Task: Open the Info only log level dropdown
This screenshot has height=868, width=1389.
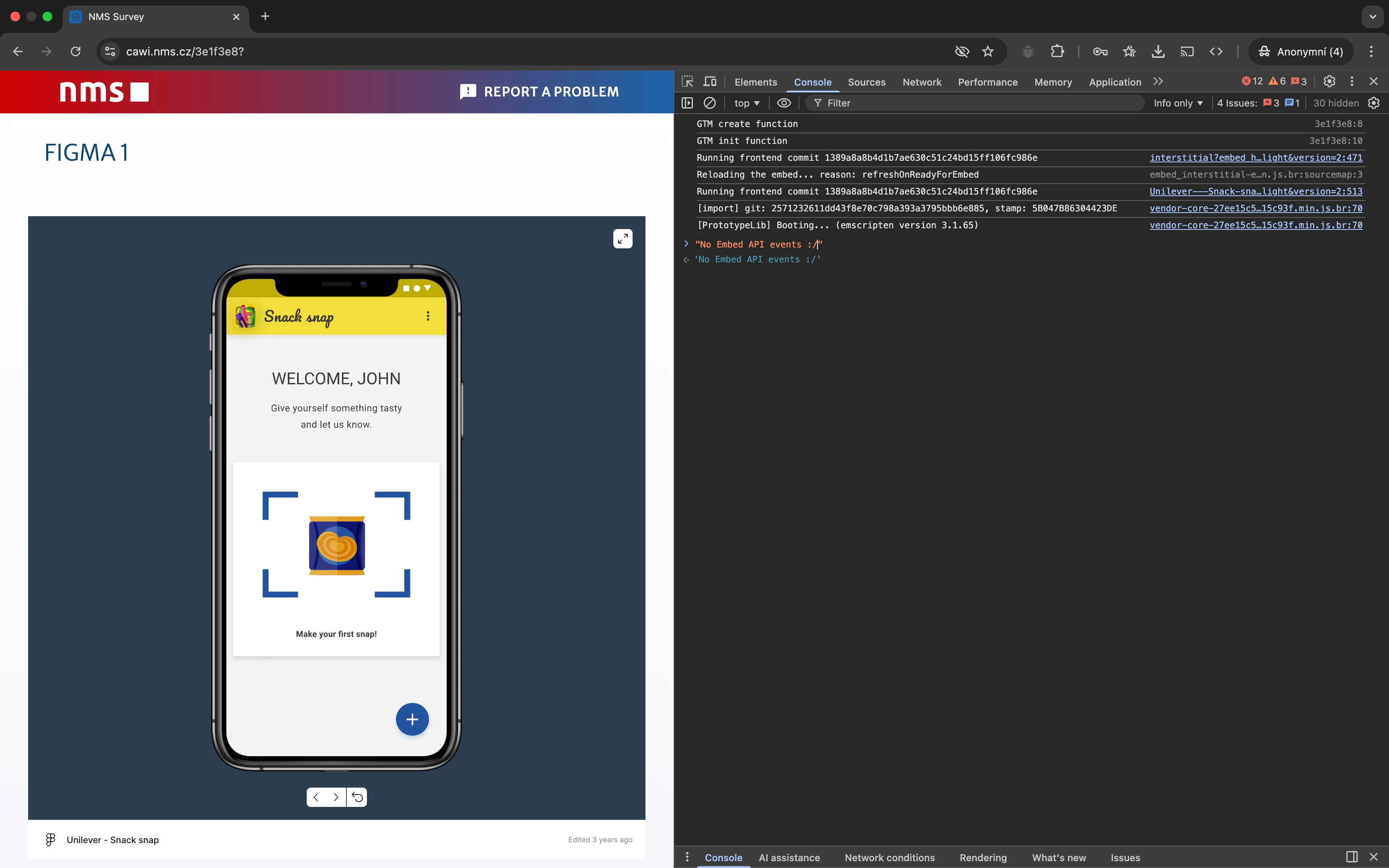Action: [x=1178, y=103]
